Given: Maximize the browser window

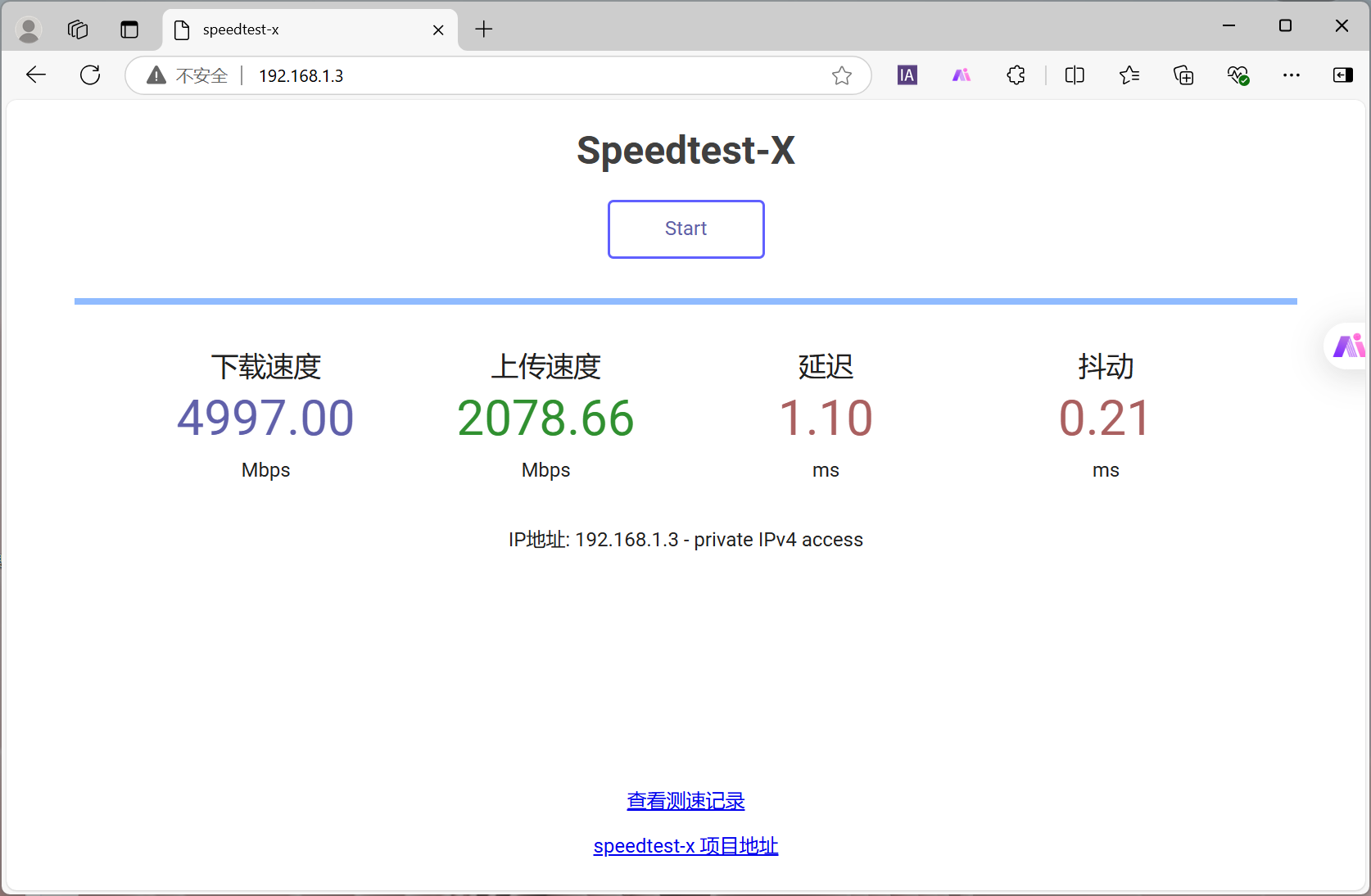Looking at the screenshot, I should [x=1285, y=25].
